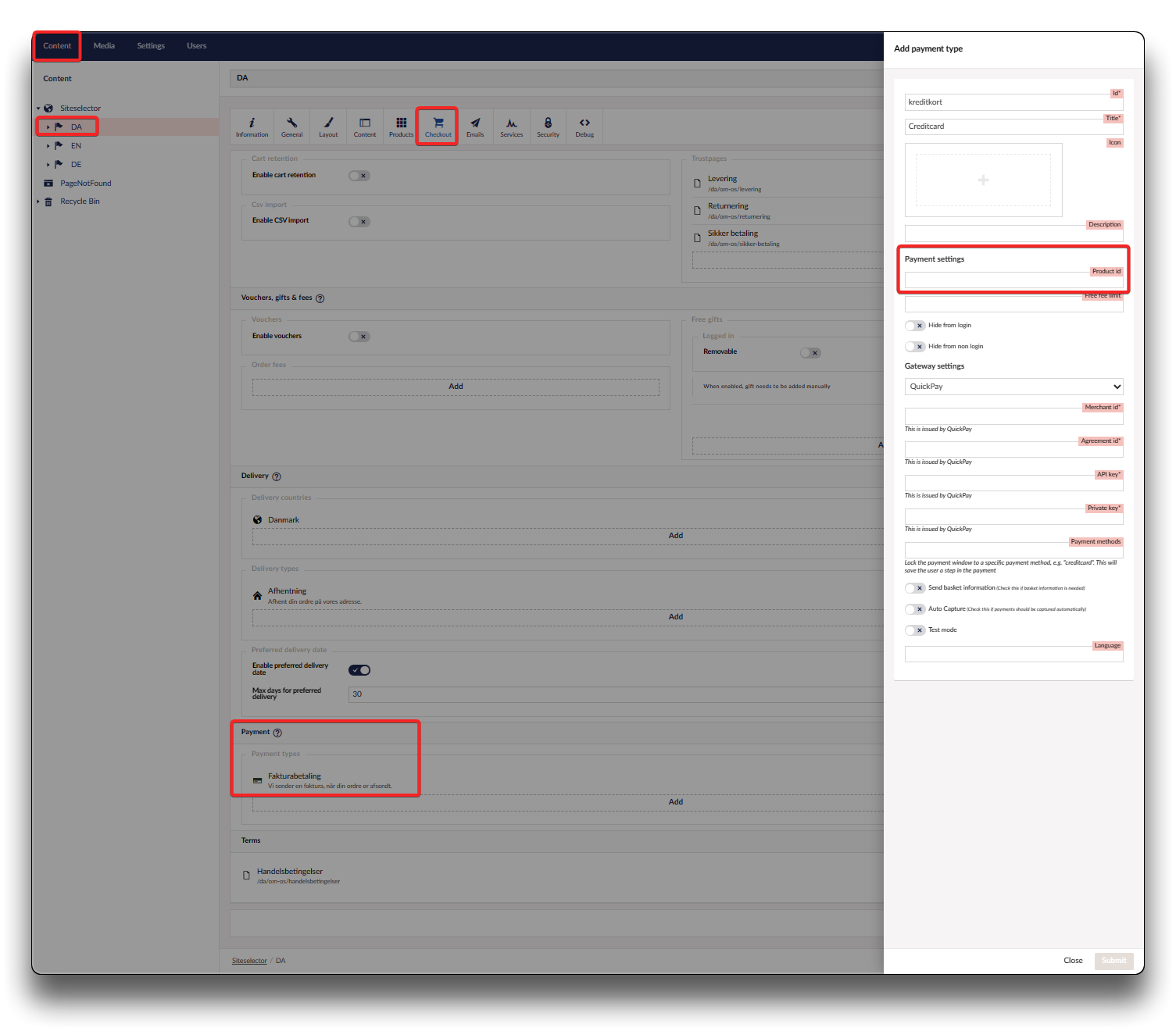Click the PageNotFound node icon

point(48,184)
